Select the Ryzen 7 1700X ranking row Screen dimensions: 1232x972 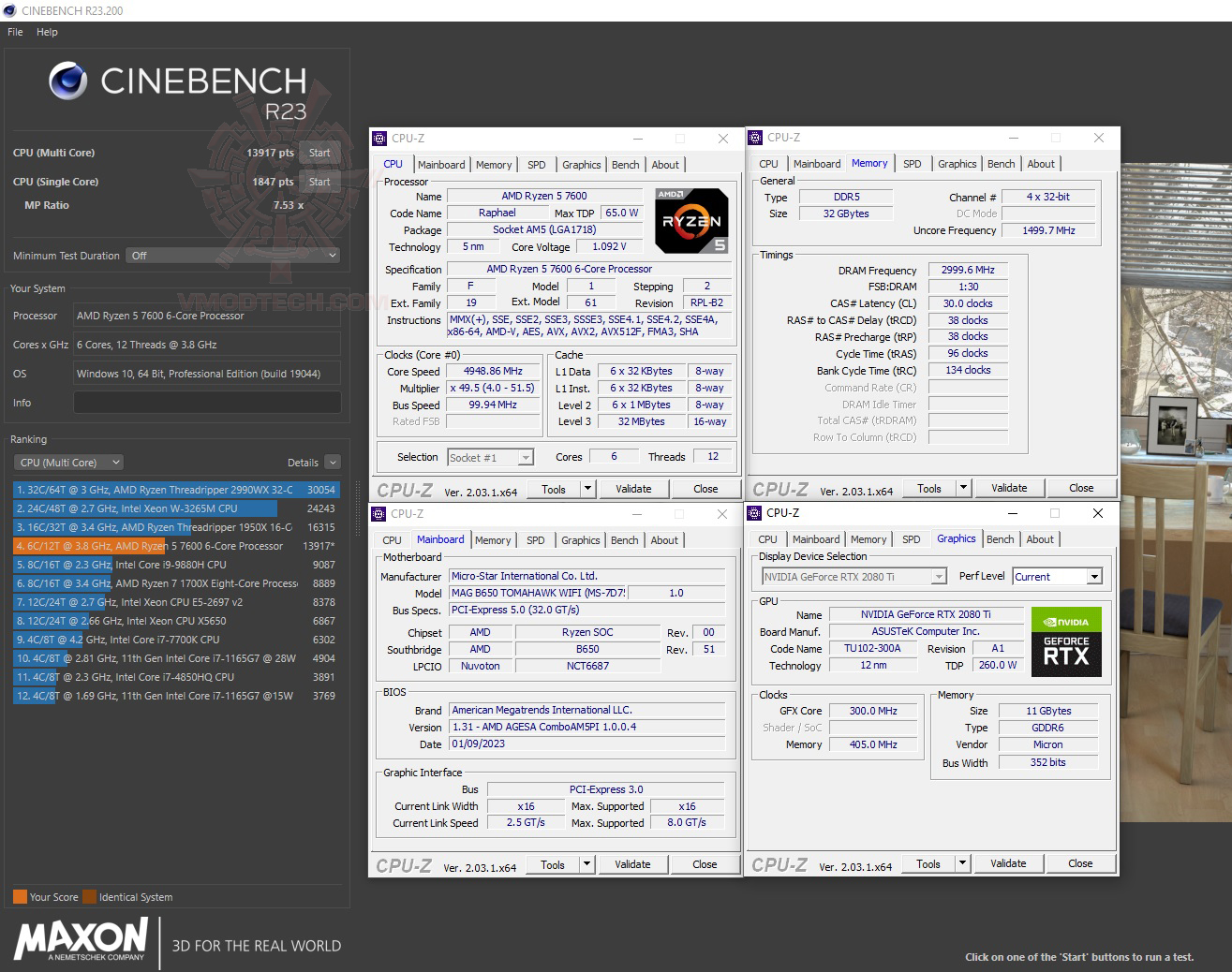[x=175, y=583]
